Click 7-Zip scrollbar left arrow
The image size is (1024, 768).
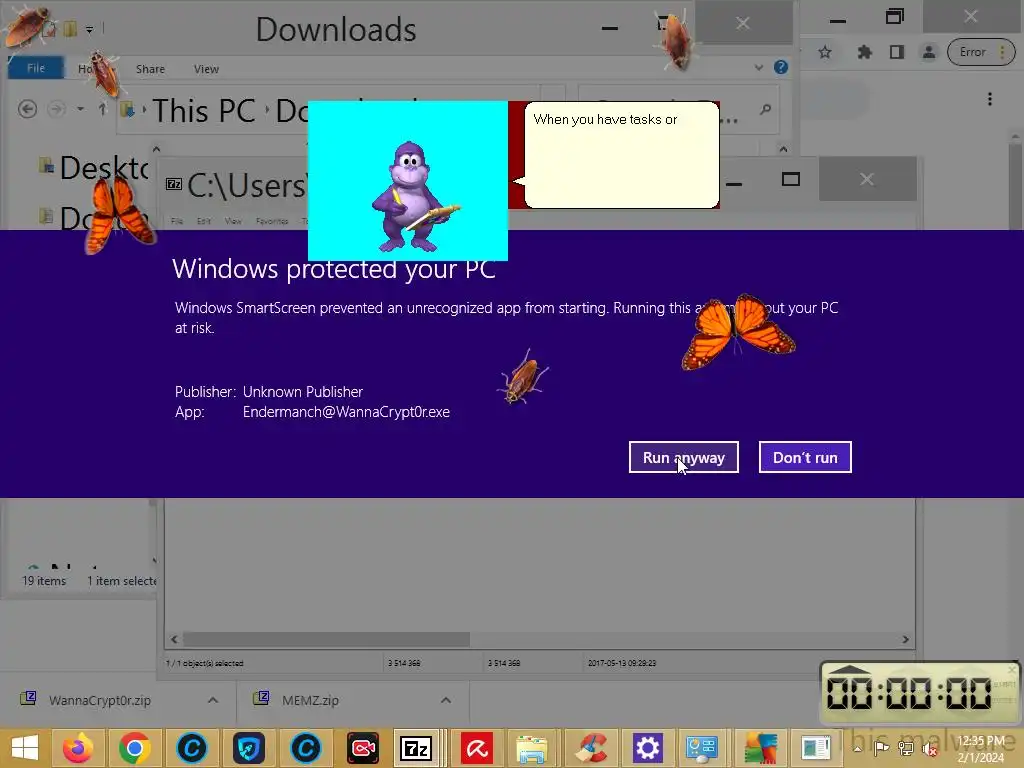click(x=174, y=639)
